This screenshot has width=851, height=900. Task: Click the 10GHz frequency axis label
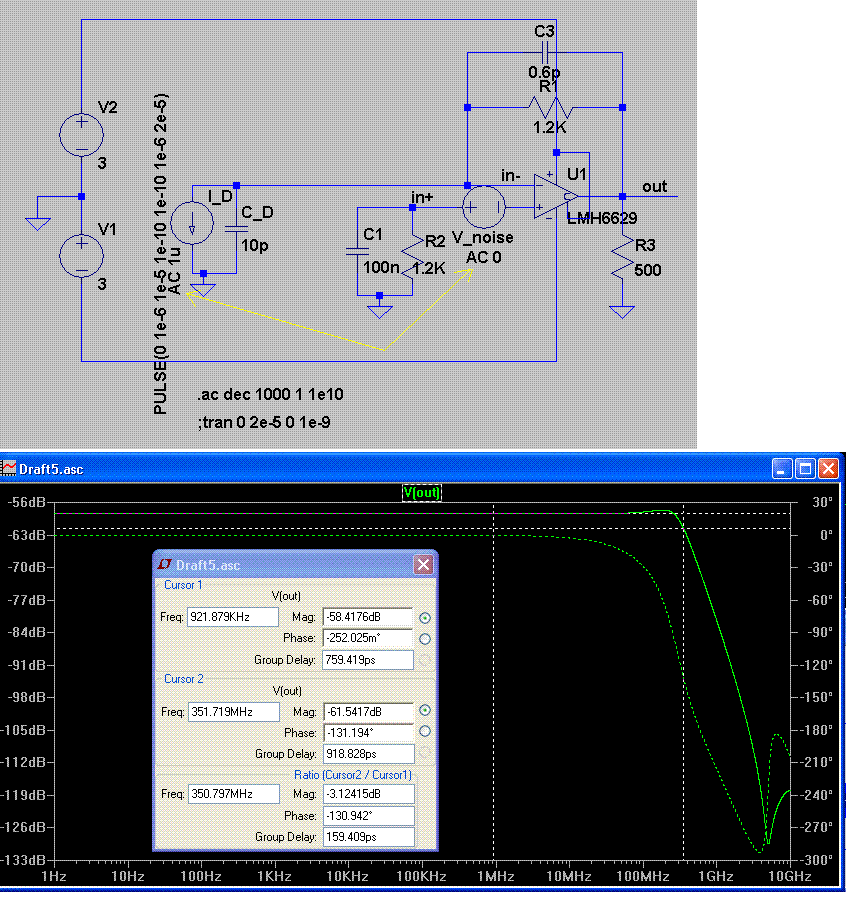click(790, 876)
